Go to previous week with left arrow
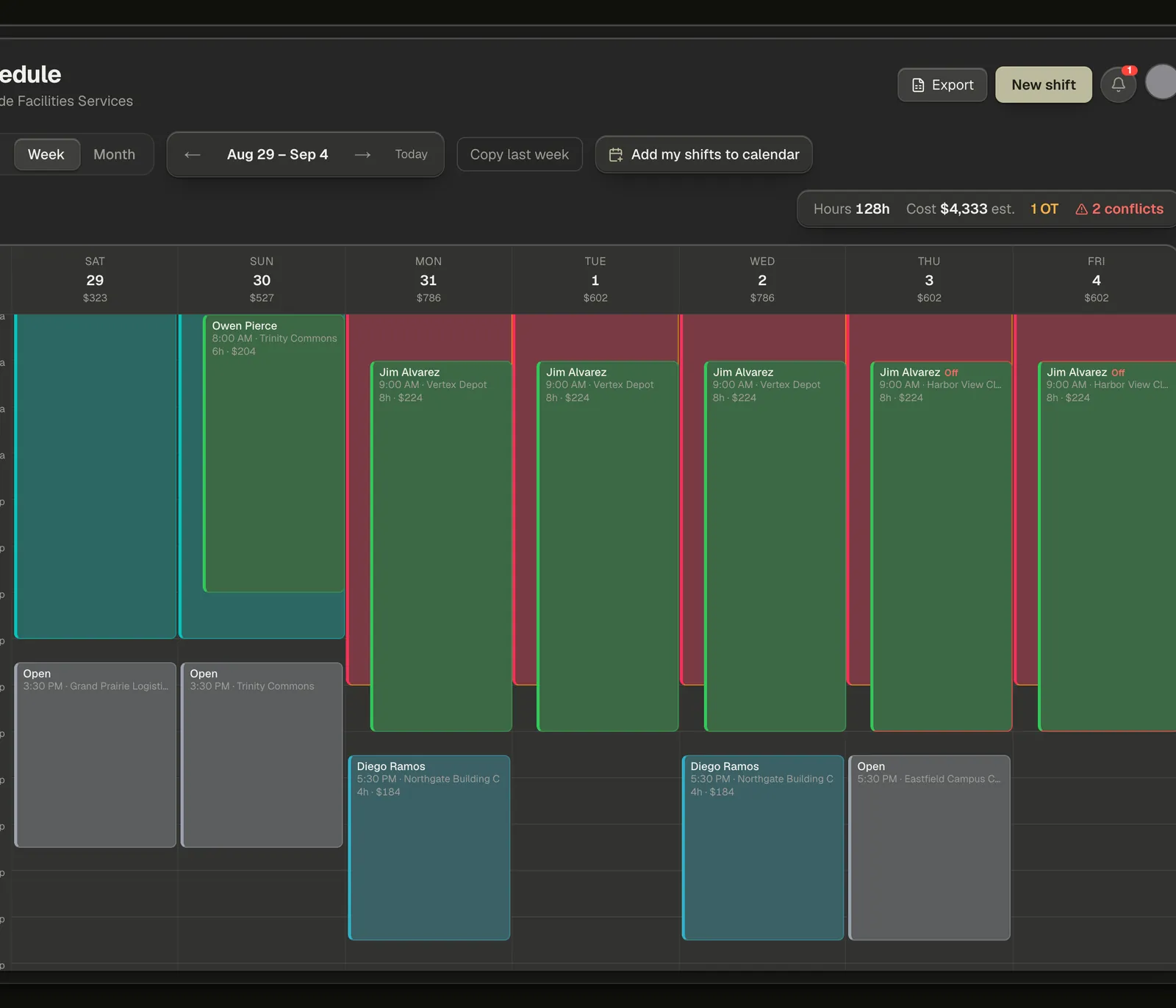The image size is (1176, 1008). pyautogui.click(x=193, y=154)
